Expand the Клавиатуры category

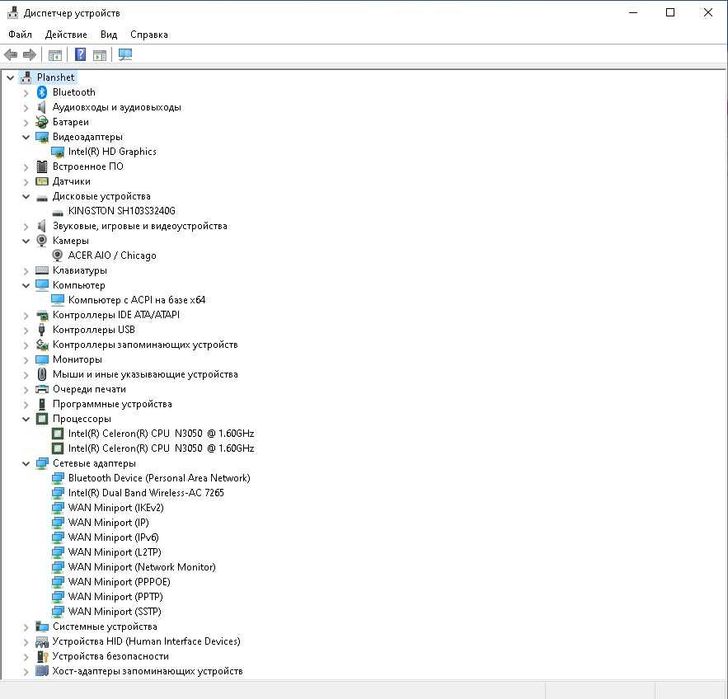pyautogui.click(x=26, y=271)
